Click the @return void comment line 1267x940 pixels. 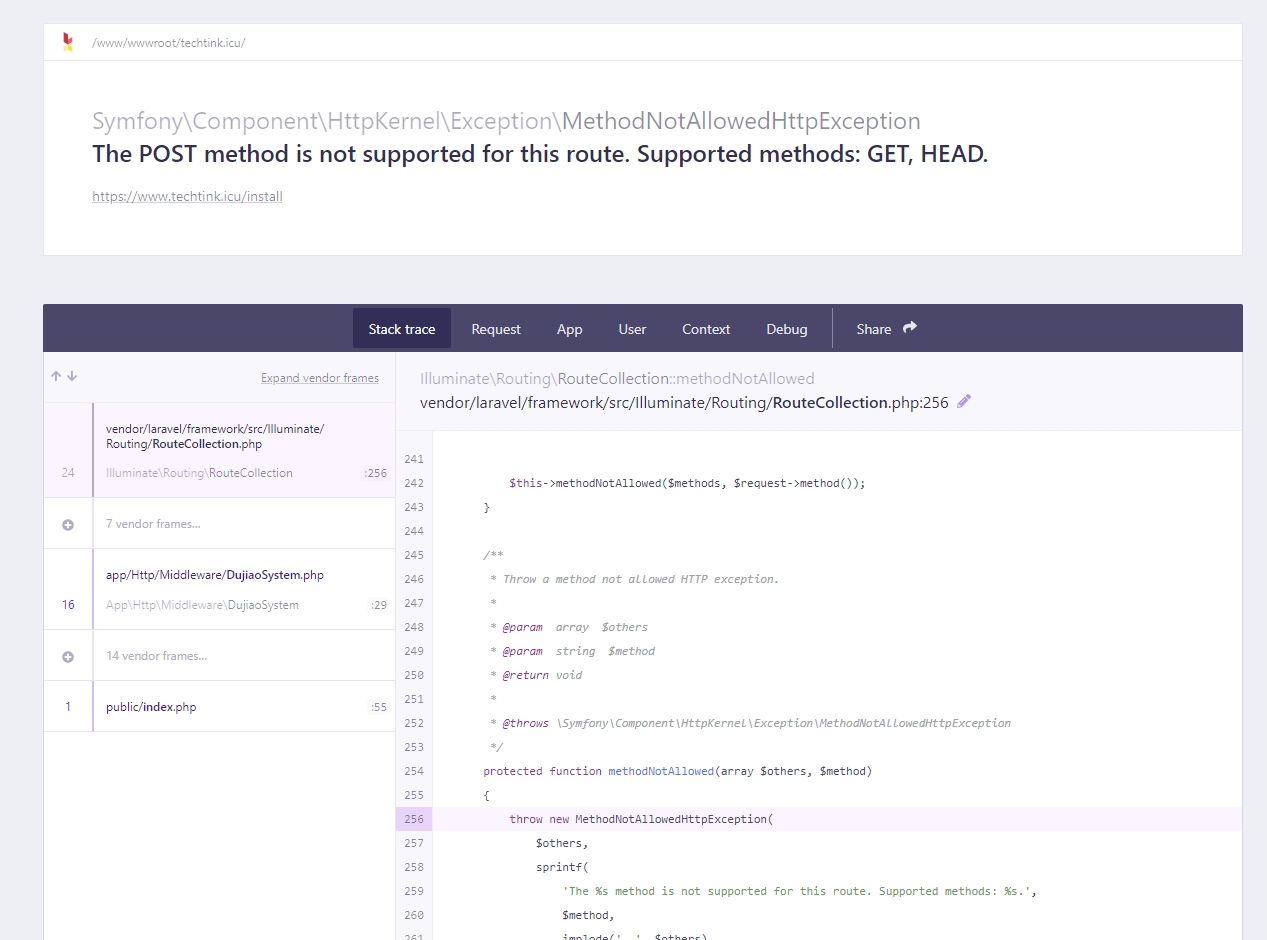click(536, 675)
